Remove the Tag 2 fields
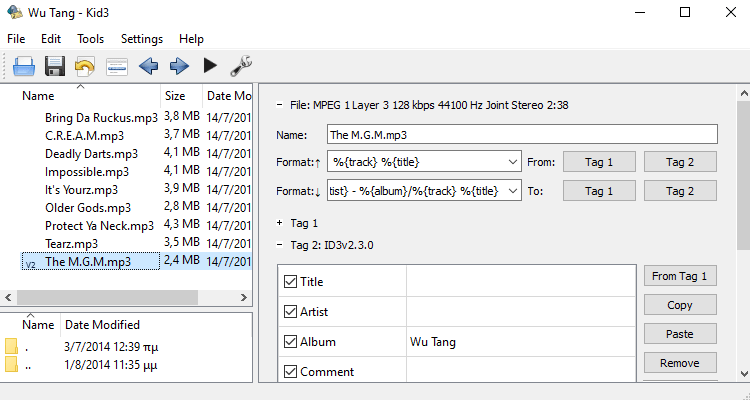Screen dimensions: 750x400 (680, 363)
